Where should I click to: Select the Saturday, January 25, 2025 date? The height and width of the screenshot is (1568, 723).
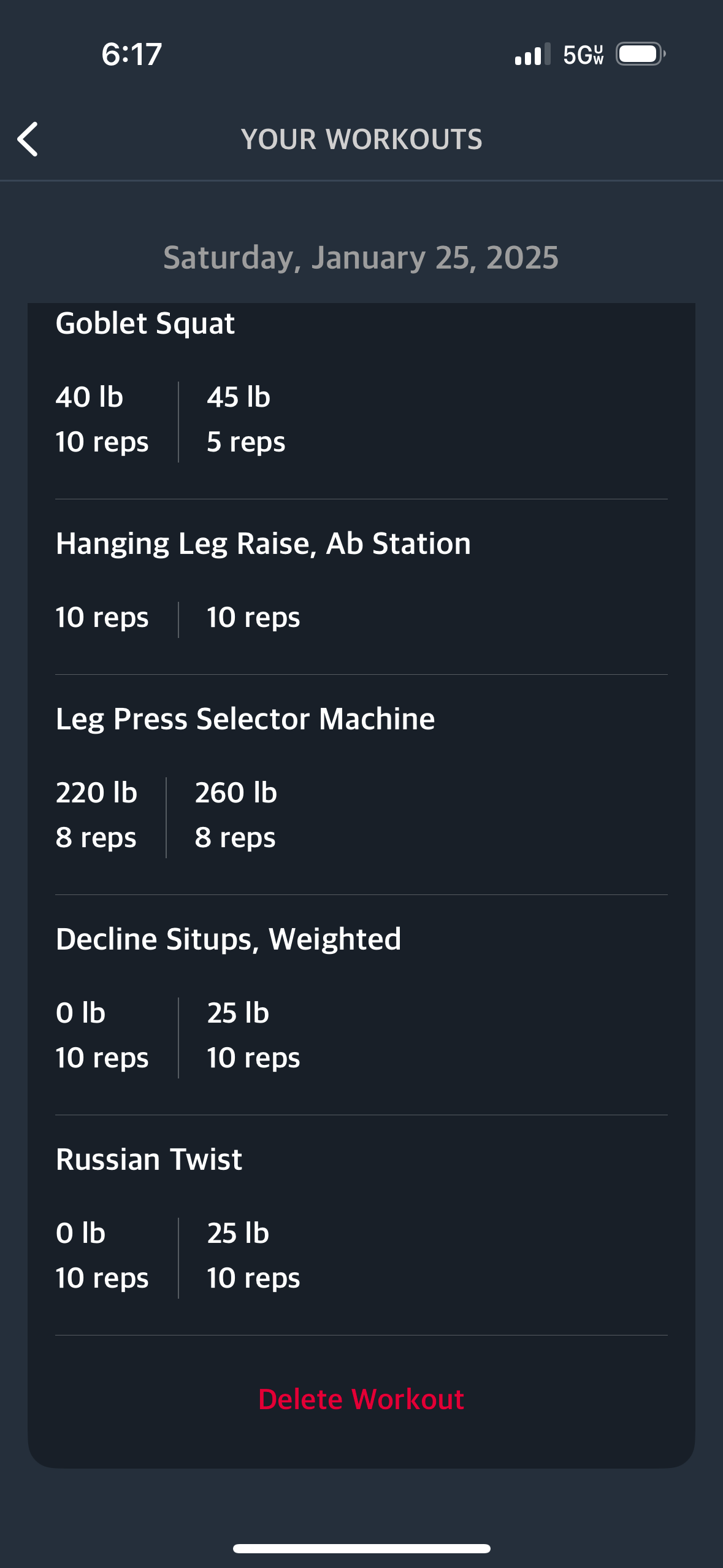pos(361,258)
